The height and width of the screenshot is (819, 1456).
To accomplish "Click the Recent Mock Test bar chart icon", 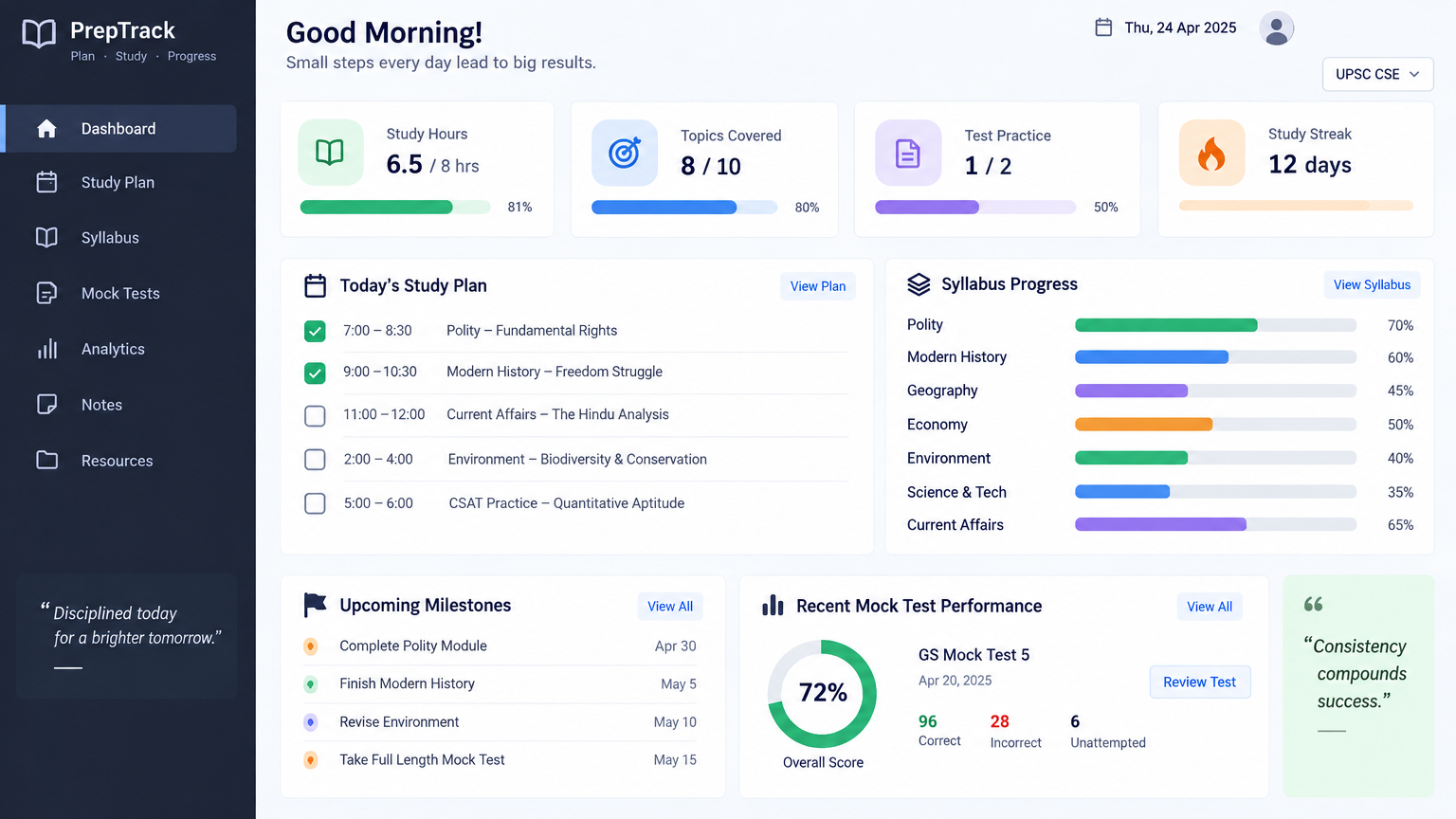I will pos(773,605).
